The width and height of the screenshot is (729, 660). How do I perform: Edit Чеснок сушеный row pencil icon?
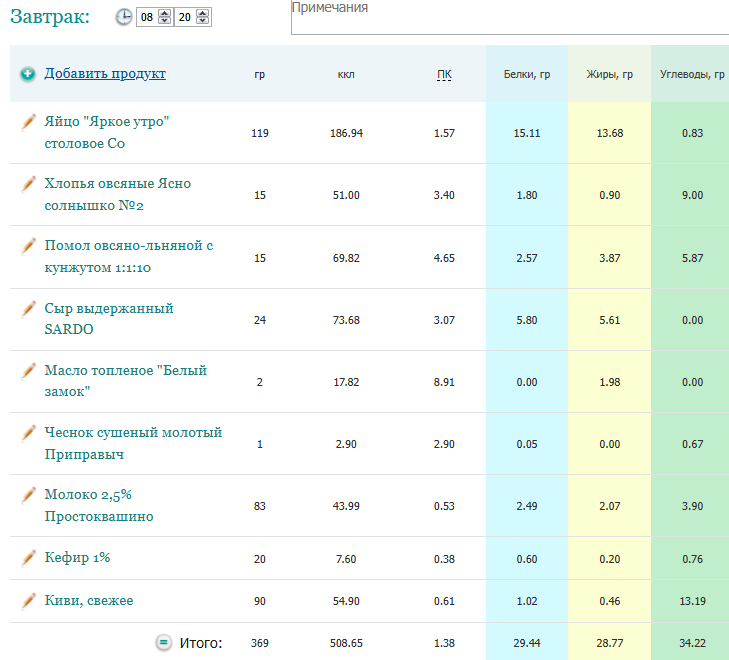(28, 433)
